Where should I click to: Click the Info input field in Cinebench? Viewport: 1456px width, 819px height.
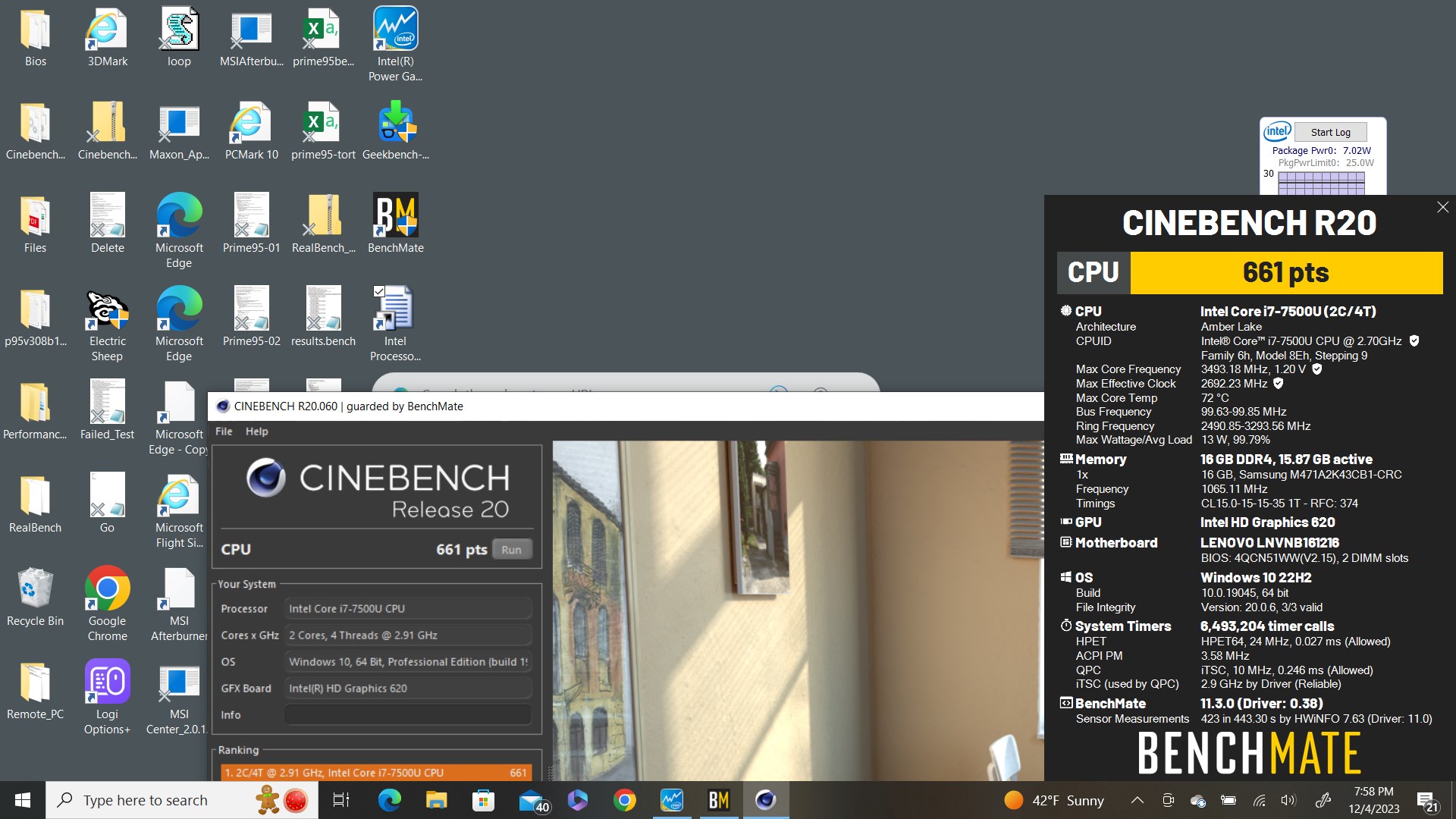click(408, 715)
